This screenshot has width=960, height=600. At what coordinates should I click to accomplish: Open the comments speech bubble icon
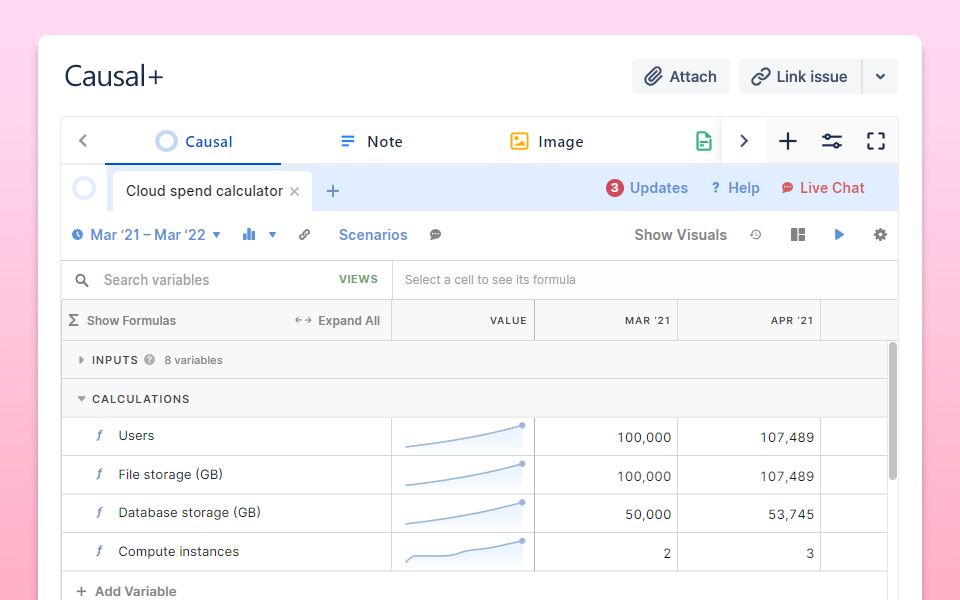[436, 235]
